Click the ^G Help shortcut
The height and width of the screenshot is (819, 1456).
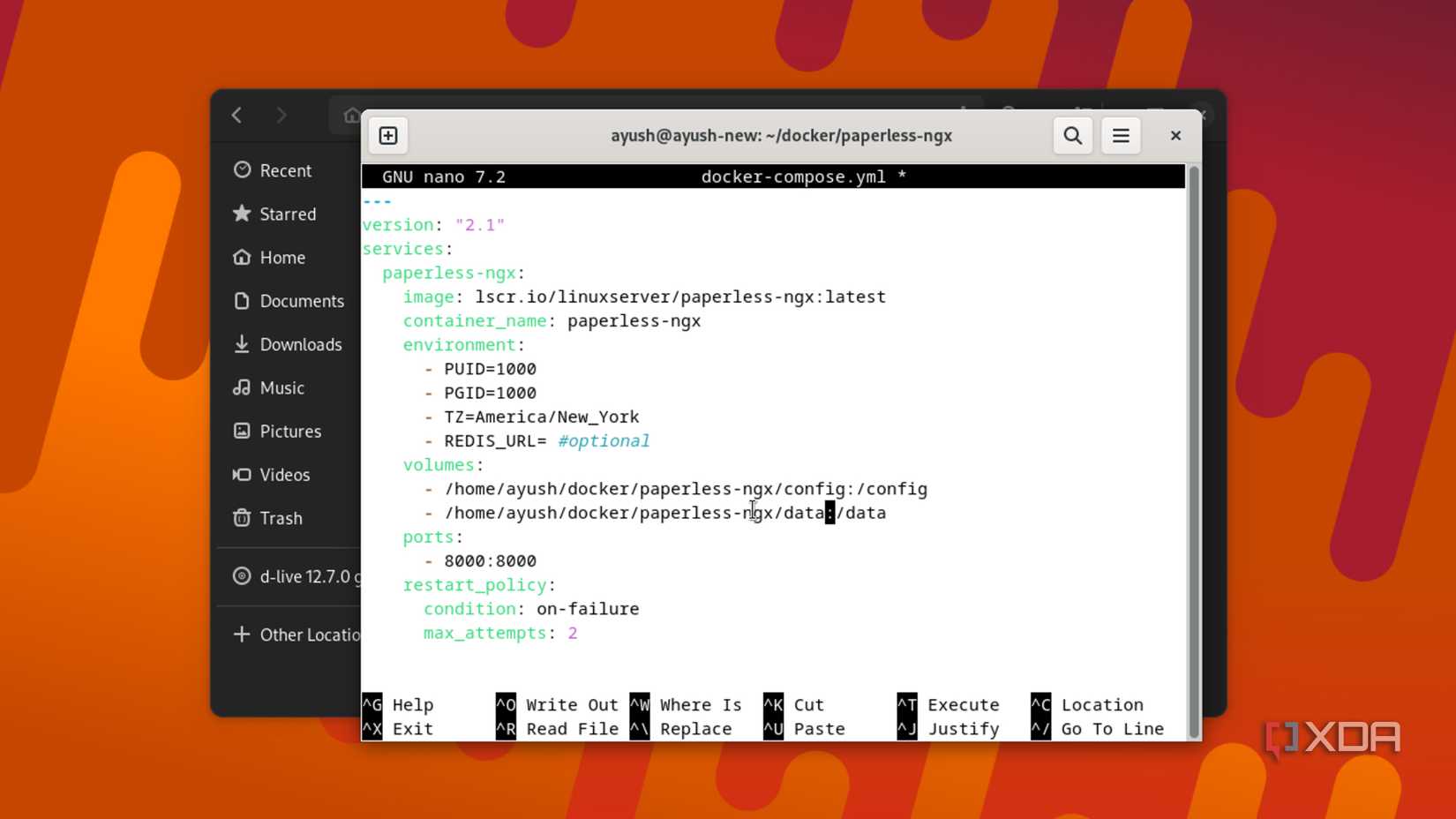pos(398,705)
